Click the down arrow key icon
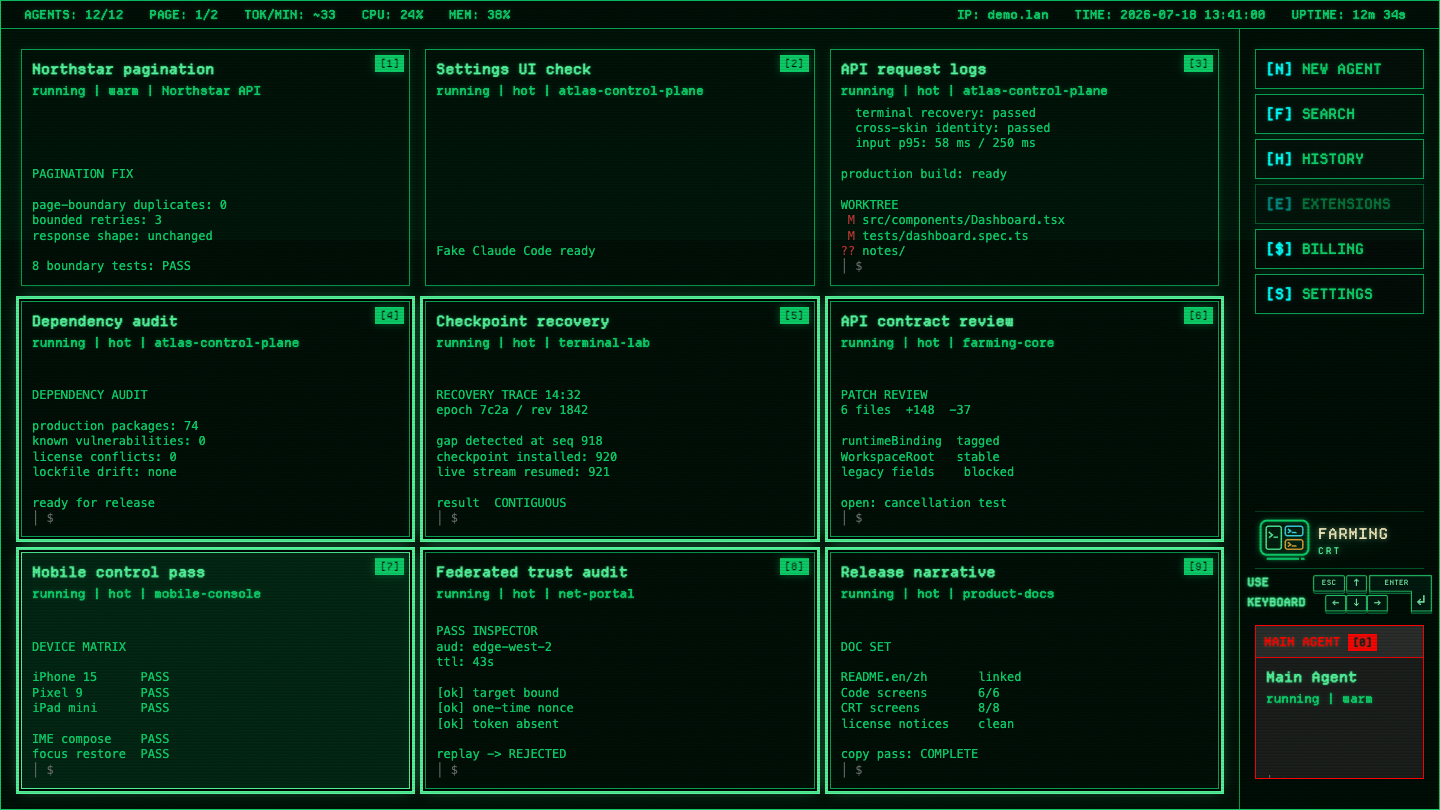The width and height of the screenshot is (1440, 810). click(x=1356, y=603)
